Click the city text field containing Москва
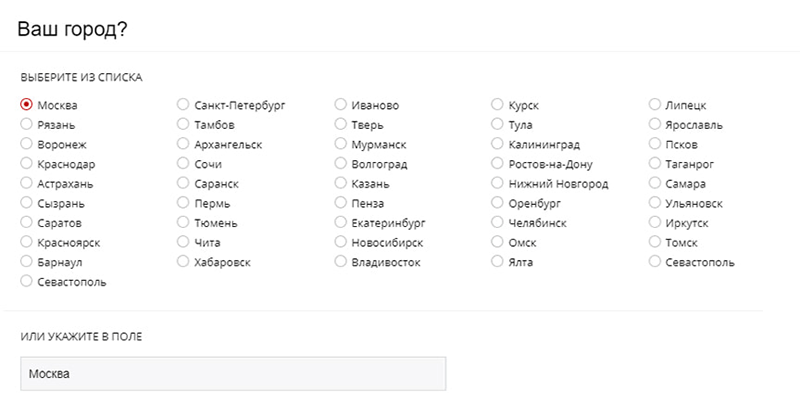 (x=233, y=374)
